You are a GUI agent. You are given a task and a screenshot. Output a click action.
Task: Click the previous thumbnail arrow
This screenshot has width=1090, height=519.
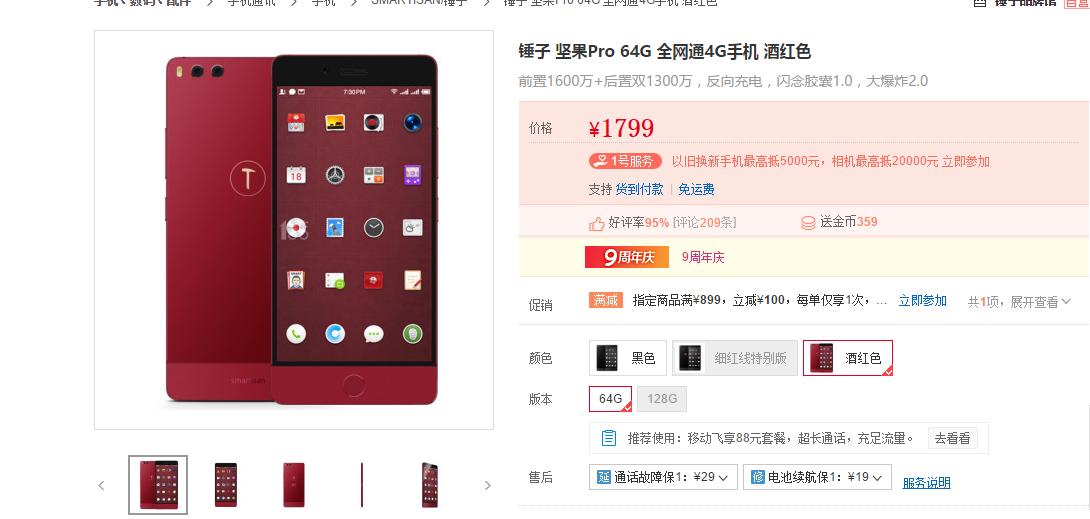click(x=101, y=485)
